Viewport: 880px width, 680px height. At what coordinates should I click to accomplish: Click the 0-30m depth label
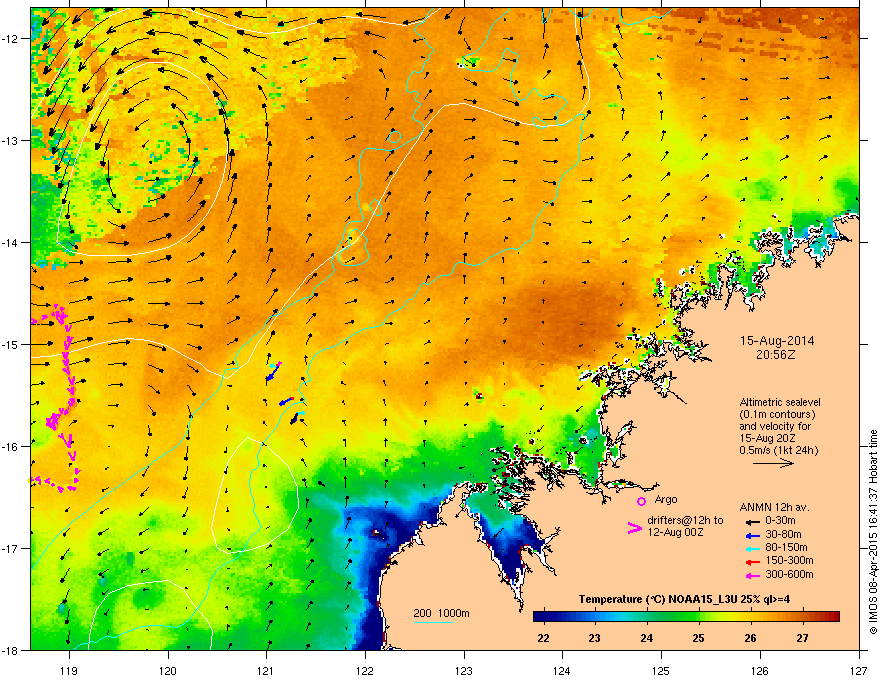coord(780,521)
